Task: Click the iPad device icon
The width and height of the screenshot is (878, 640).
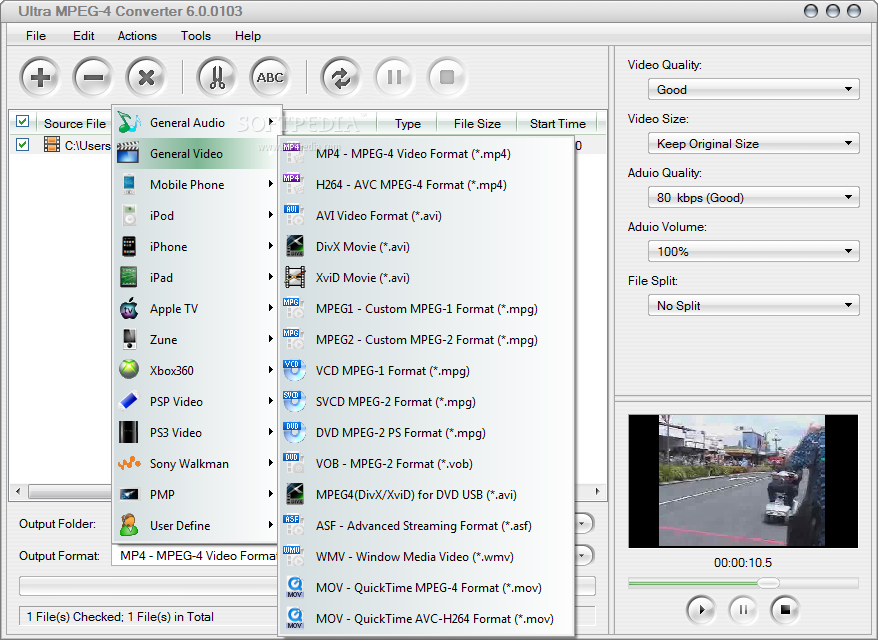Action: (129, 277)
